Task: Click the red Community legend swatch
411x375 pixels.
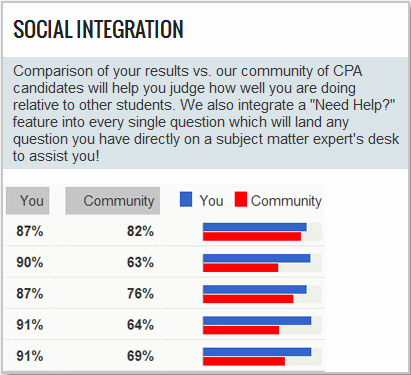Action: click(241, 199)
